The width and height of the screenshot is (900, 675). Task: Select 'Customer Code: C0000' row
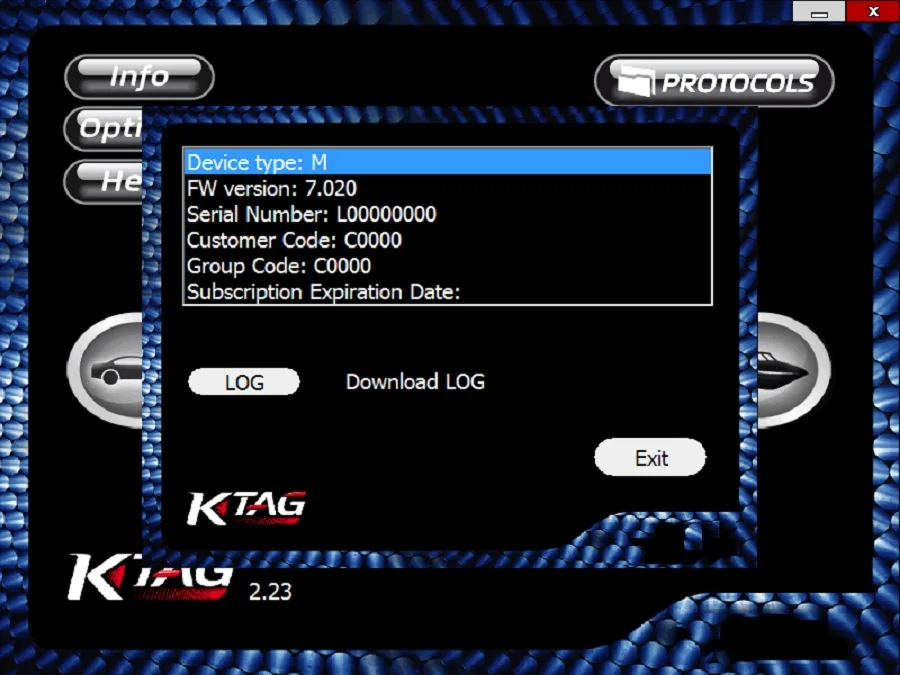tap(448, 239)
